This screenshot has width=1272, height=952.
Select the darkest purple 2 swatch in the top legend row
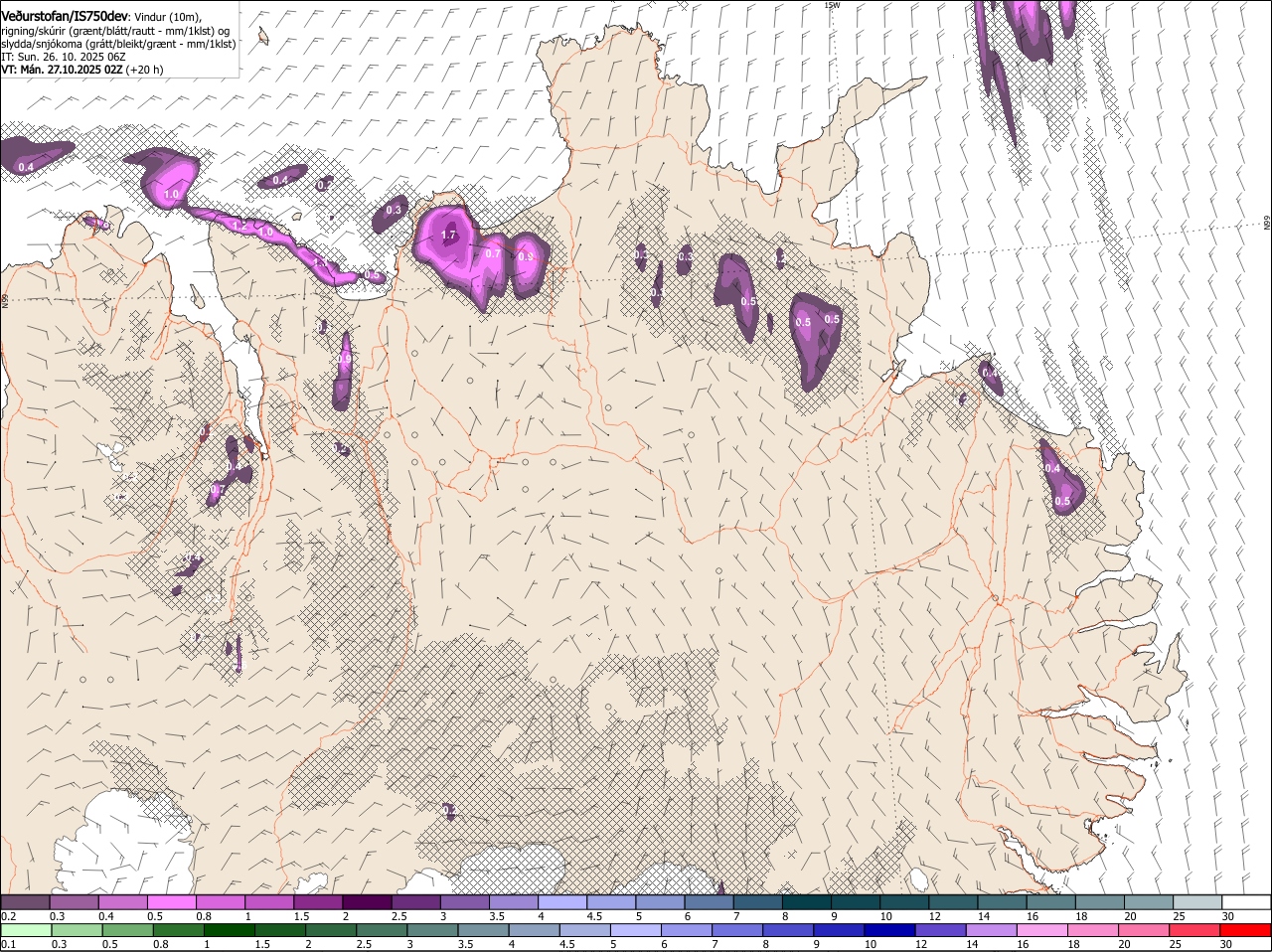pos(367,901)
